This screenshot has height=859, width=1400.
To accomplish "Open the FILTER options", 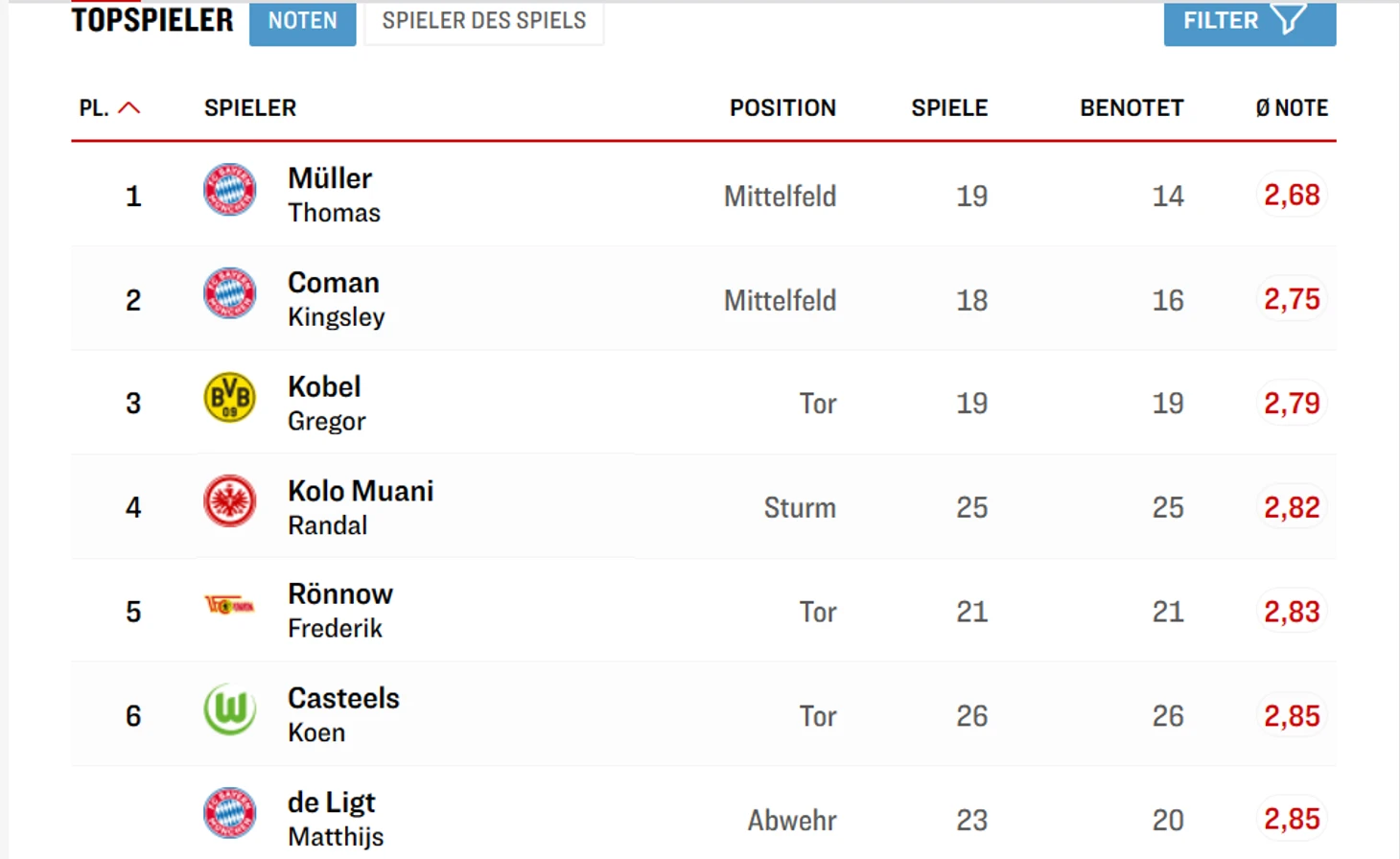I will point(1249,22).
